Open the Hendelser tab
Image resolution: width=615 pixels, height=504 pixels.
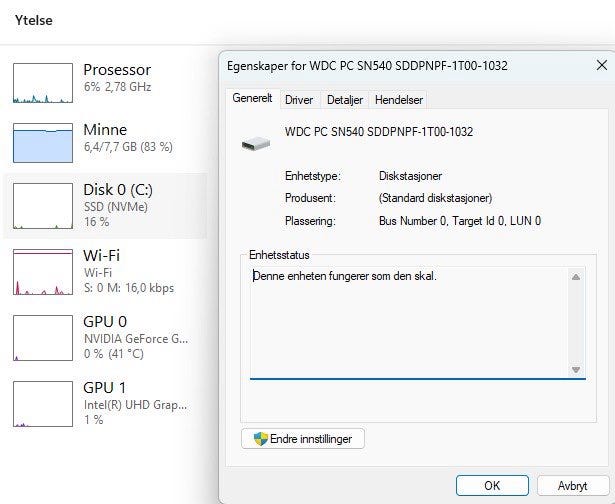point(398,100)
